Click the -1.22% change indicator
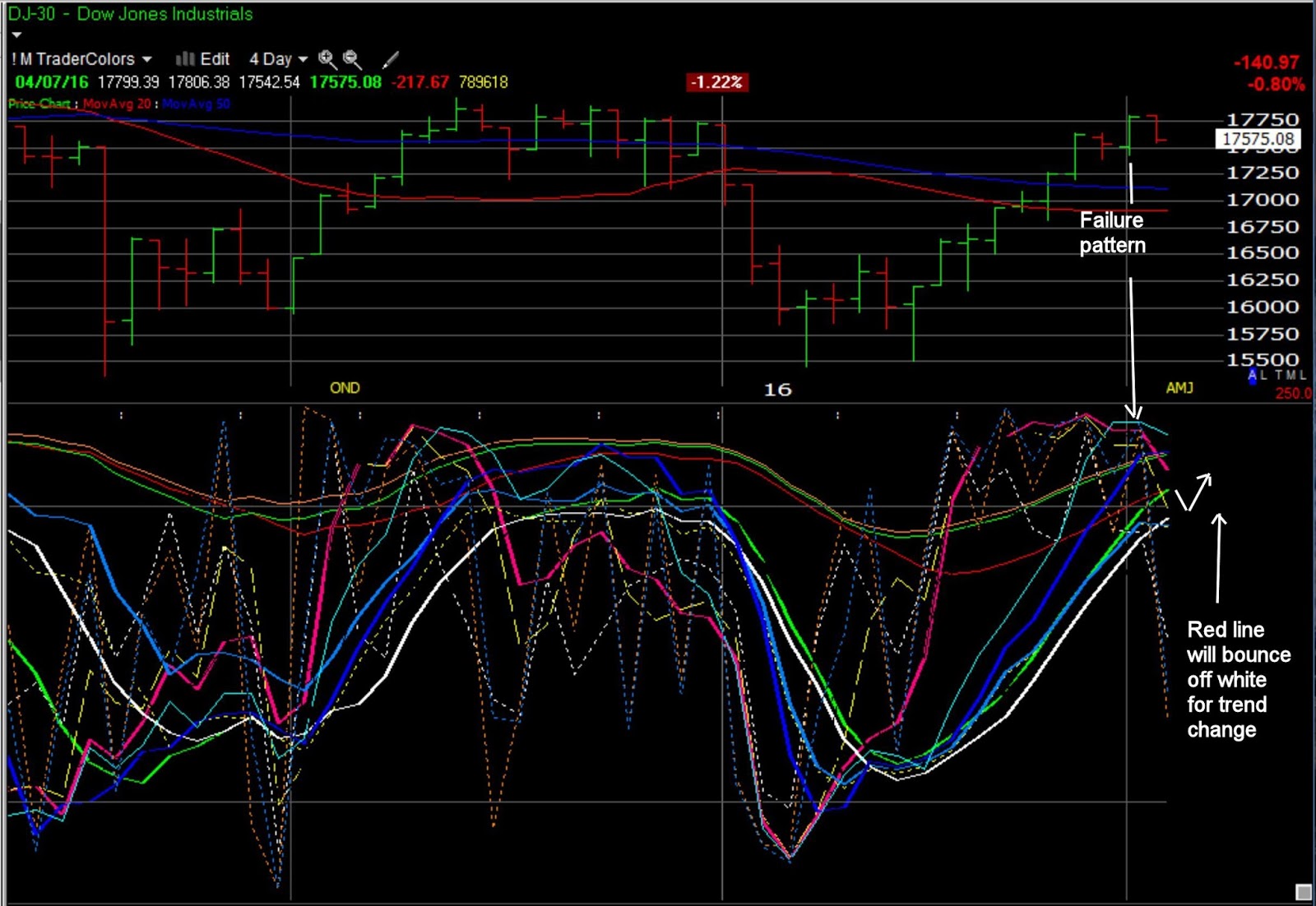 click(x=716, y=81)
